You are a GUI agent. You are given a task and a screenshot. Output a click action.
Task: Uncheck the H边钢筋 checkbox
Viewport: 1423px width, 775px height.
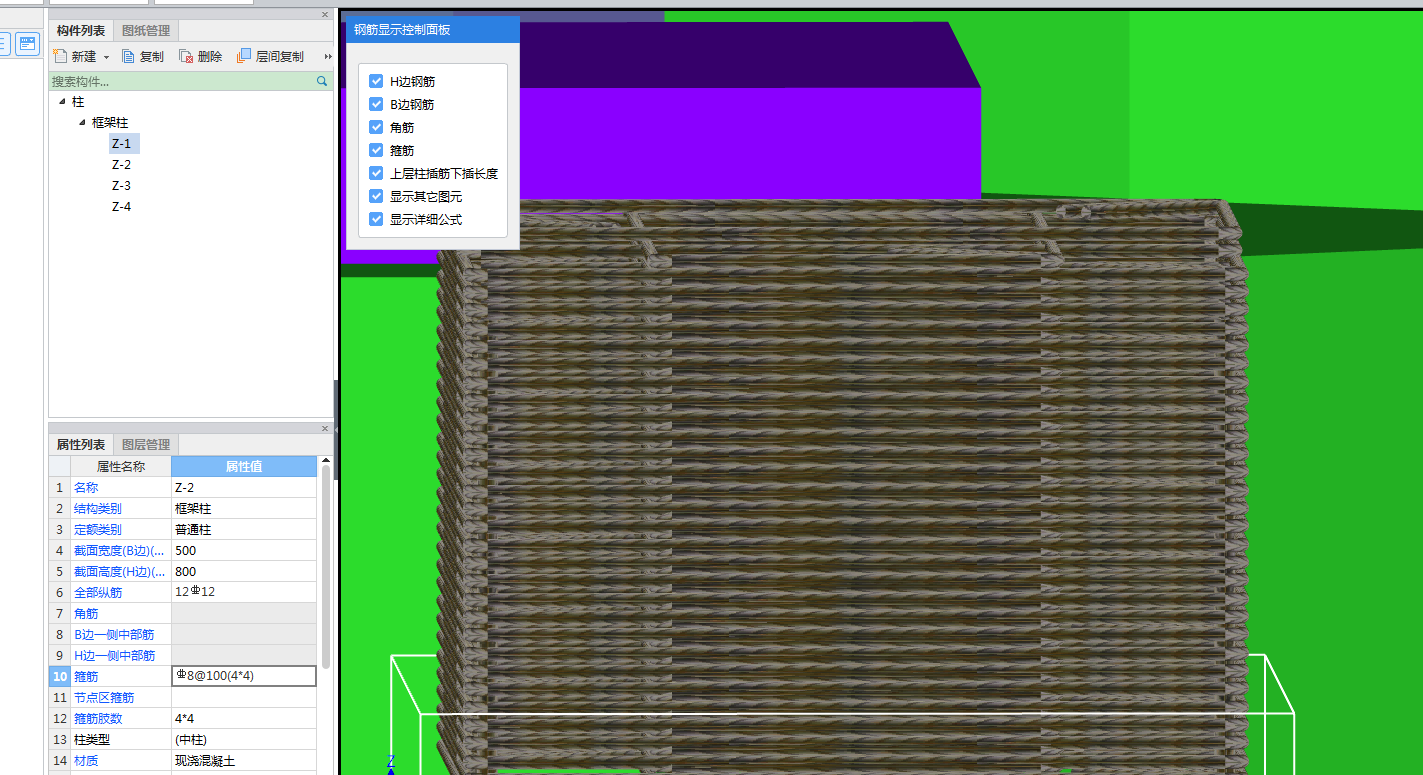click(x=376, y=81)
